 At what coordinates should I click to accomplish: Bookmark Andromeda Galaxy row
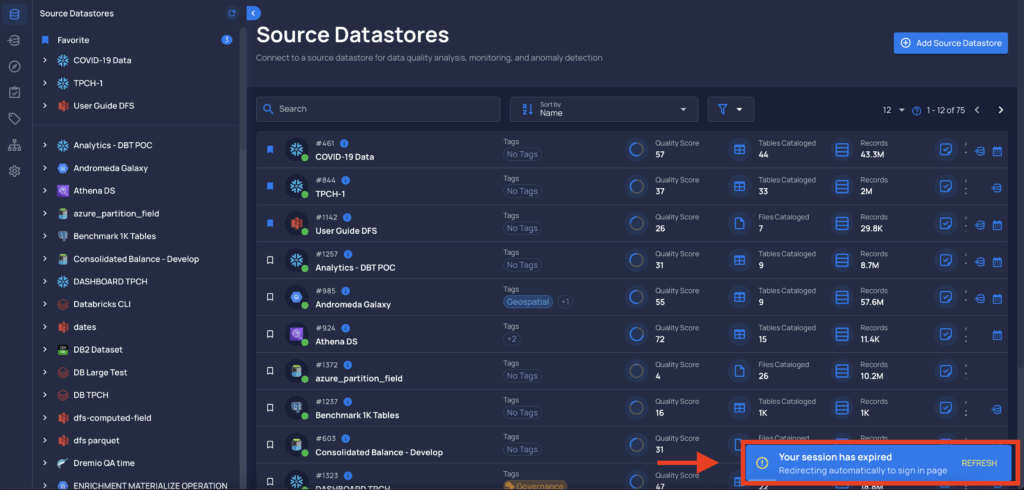tap(270, 297)
